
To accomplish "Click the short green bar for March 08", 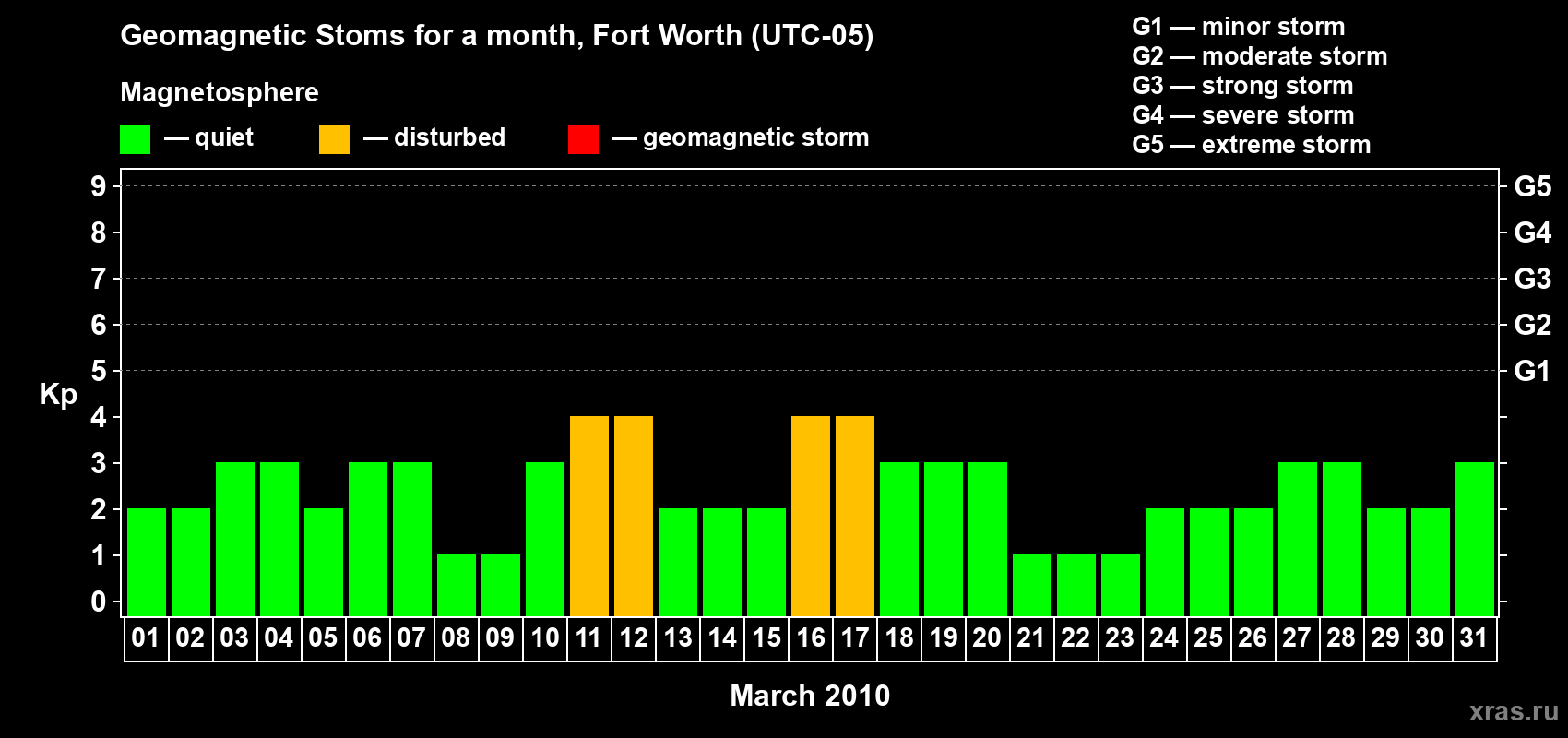I will point(457,585).
